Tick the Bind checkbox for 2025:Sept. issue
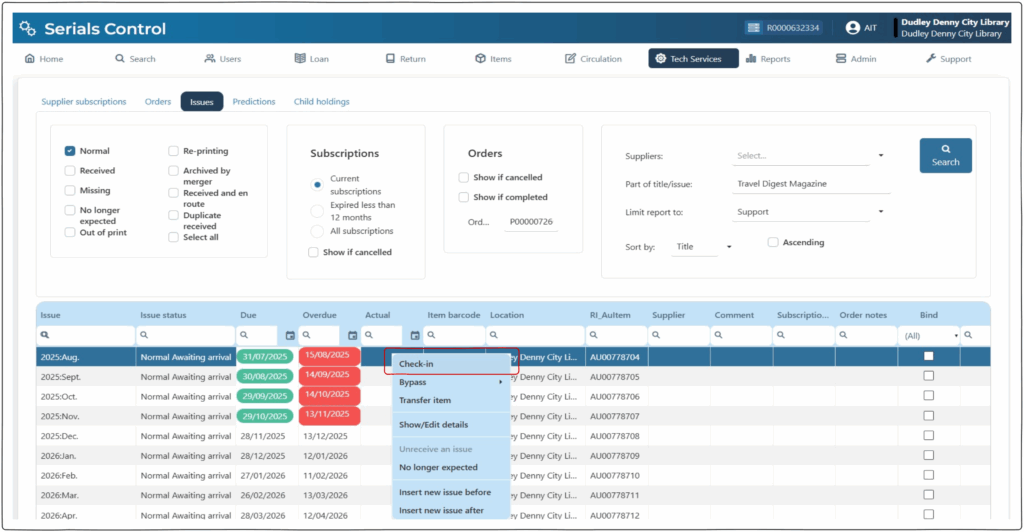The width and height of the screenshot is (1024, 532). (x=928, y=376)
